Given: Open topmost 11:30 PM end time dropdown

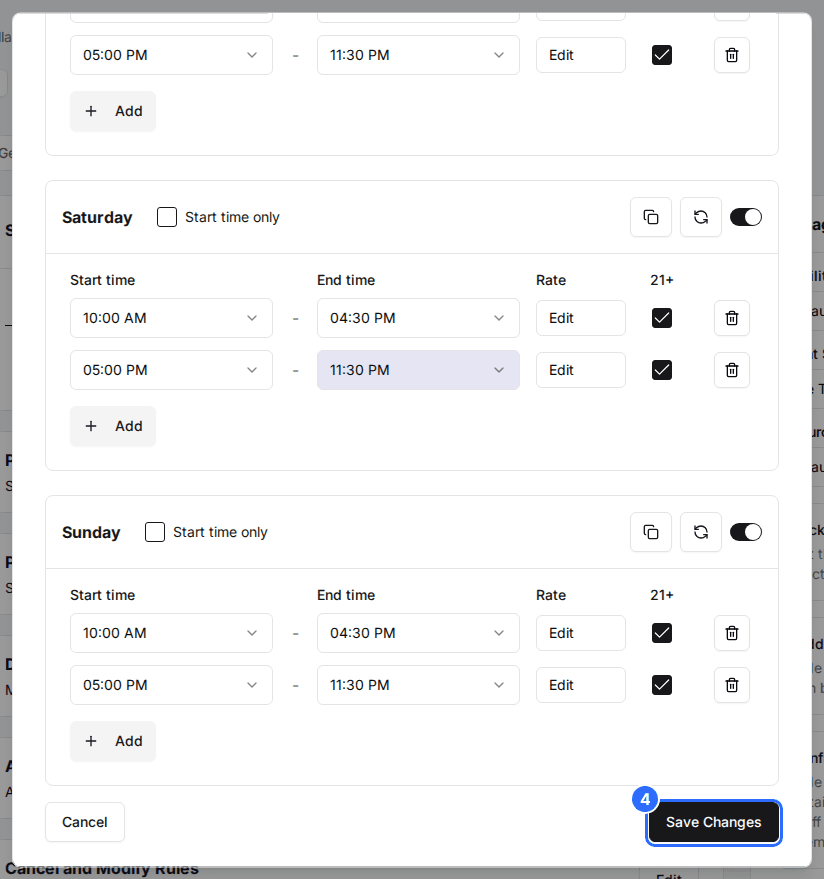Looking at the screenshot, I should (x=418, y=55).
